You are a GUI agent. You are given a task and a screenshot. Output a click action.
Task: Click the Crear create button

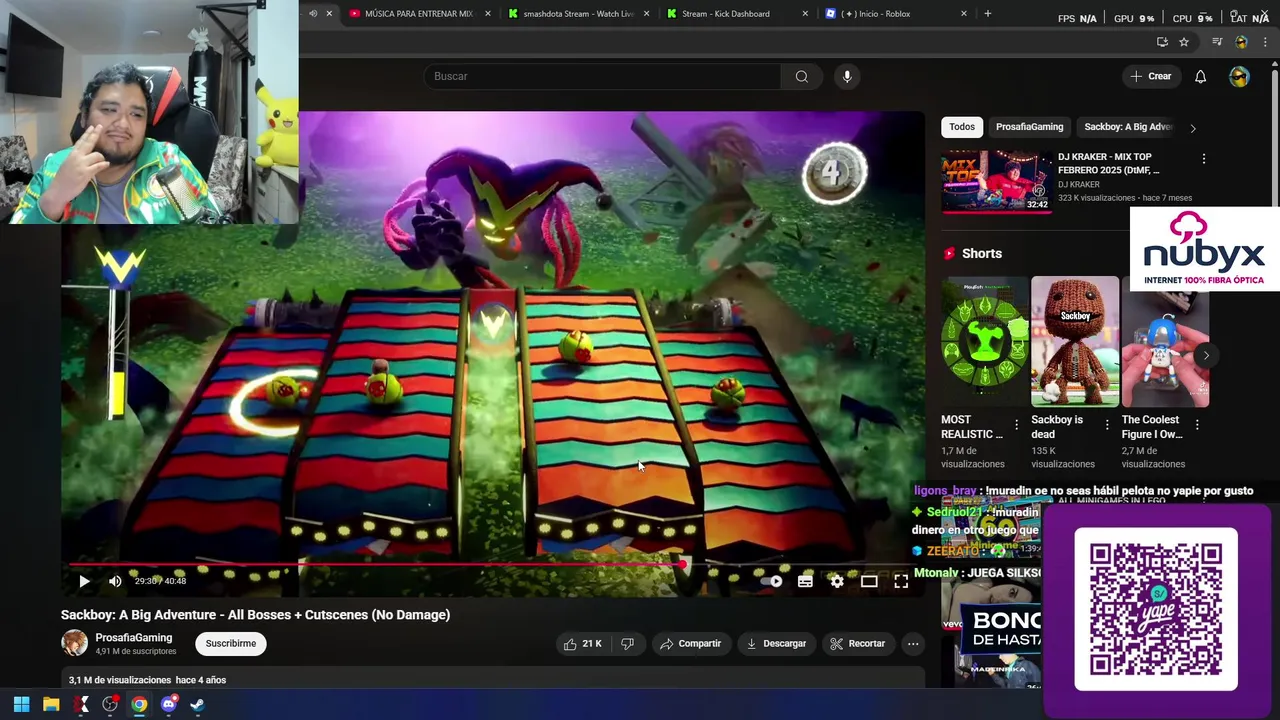point(1151,76)
